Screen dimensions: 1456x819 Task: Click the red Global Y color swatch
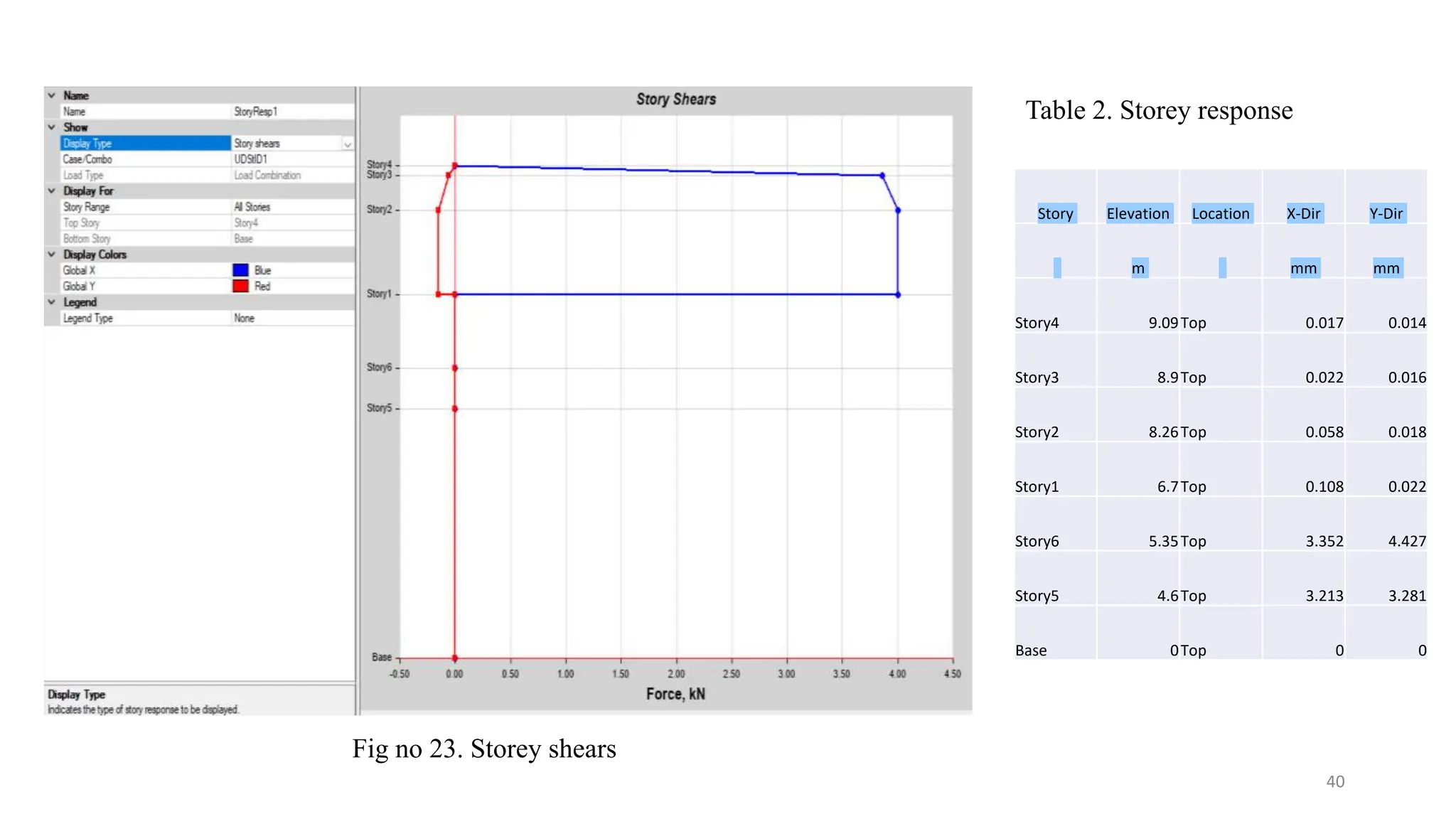coord(240,286)
